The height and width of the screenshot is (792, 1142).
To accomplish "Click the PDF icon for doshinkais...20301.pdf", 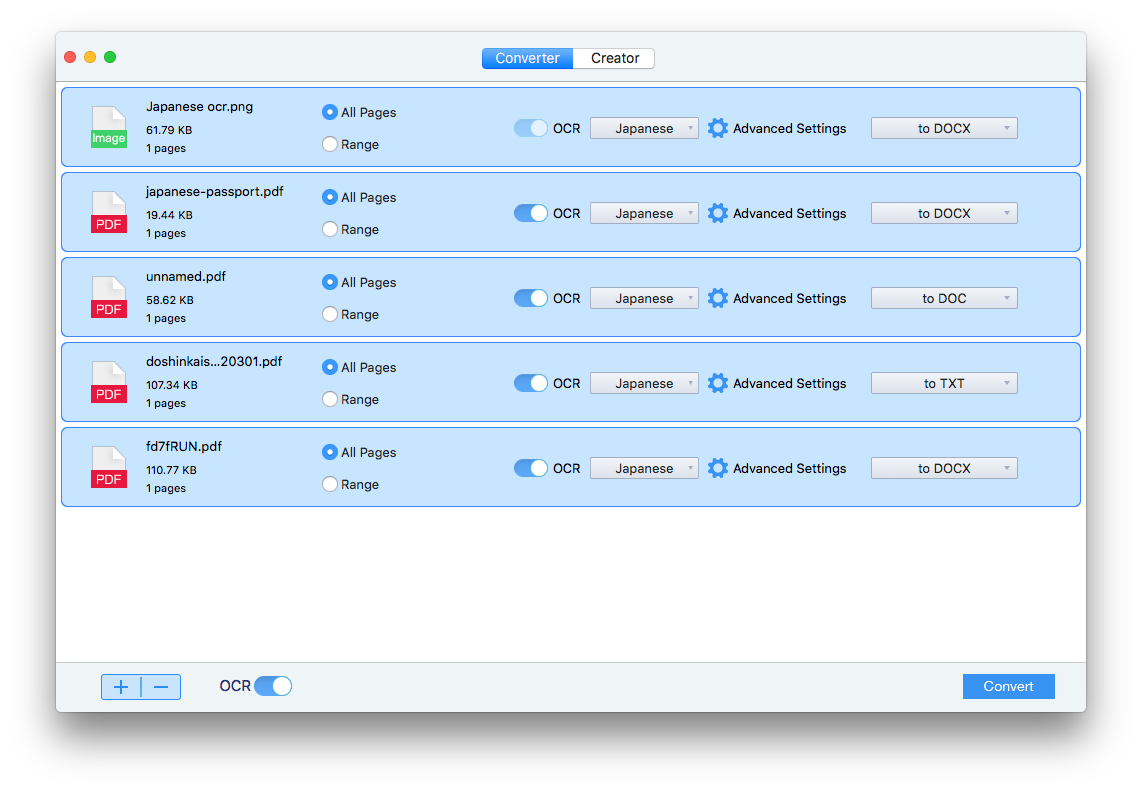I will tap(109, 383).
